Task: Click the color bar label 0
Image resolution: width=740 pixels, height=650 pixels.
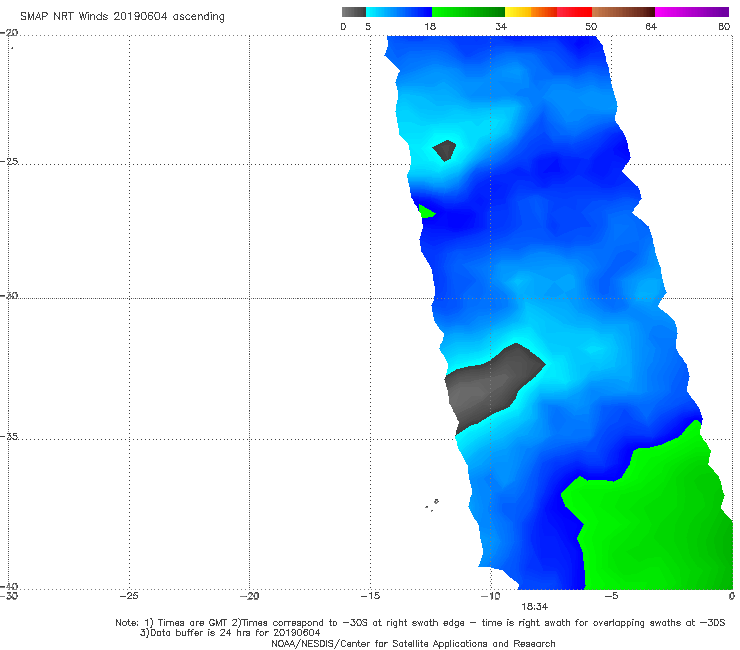Action: 343,26
